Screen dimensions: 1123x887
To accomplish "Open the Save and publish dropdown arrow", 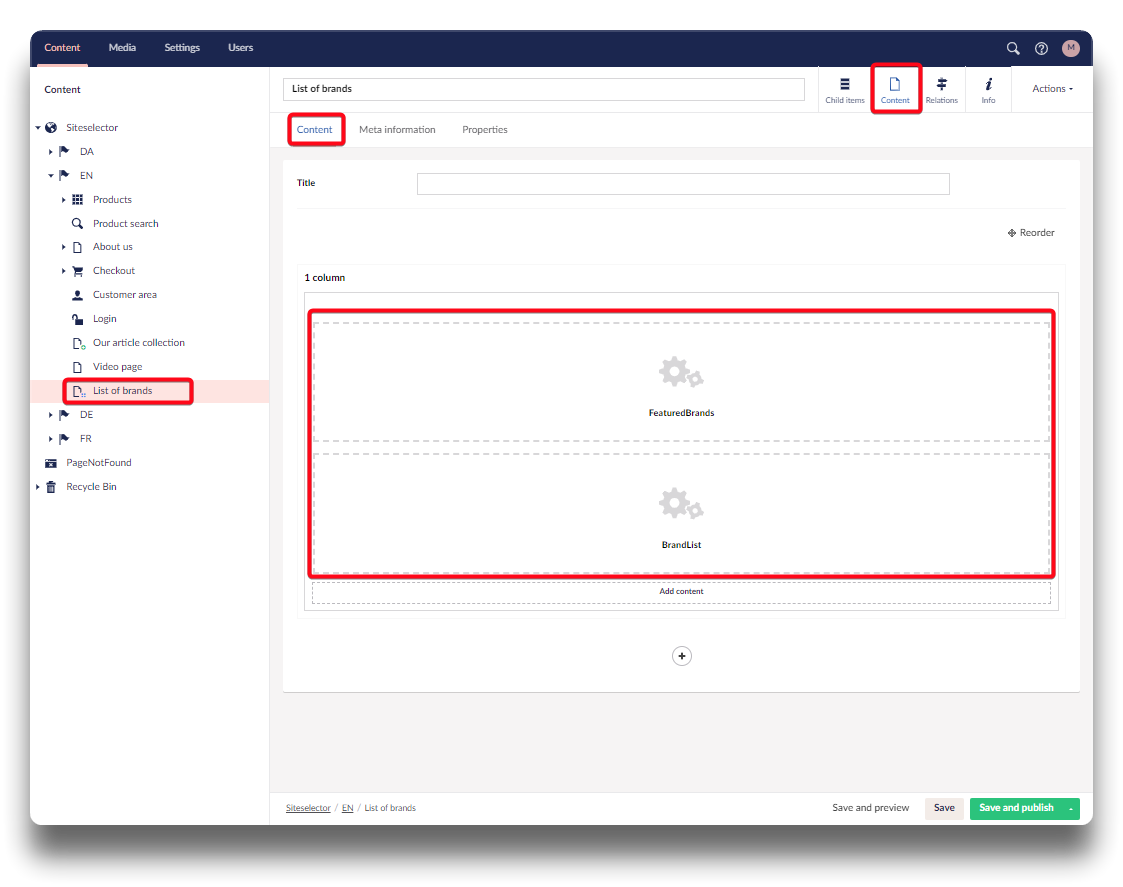I will click(x=1071, y=808).
